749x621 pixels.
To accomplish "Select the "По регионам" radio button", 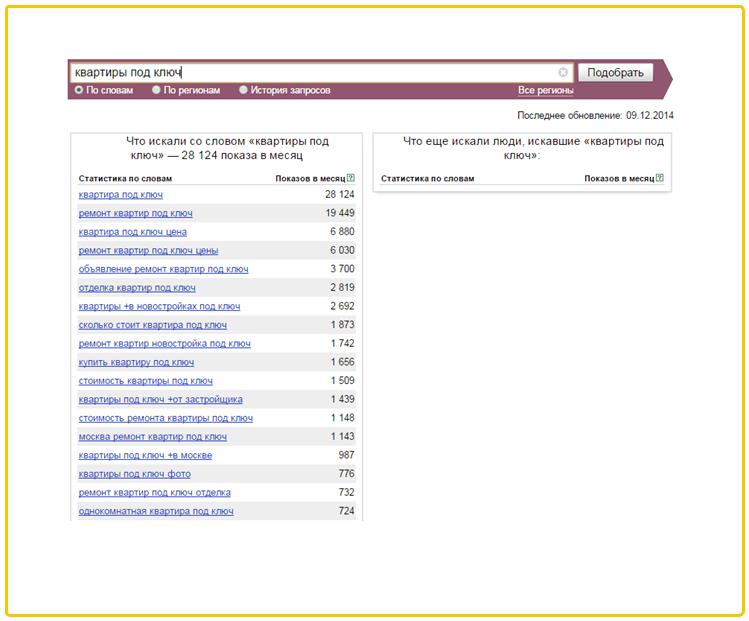I will point(156,90).
